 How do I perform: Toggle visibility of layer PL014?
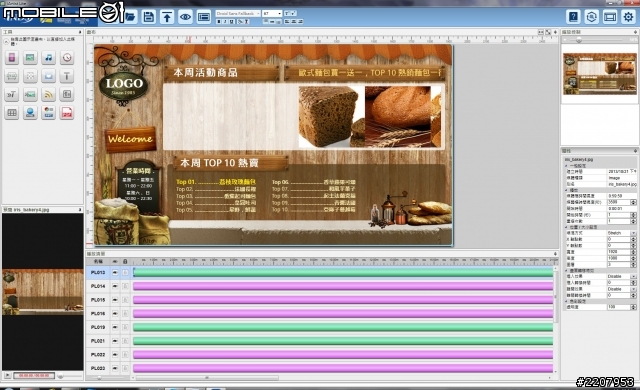coord(115,286)
